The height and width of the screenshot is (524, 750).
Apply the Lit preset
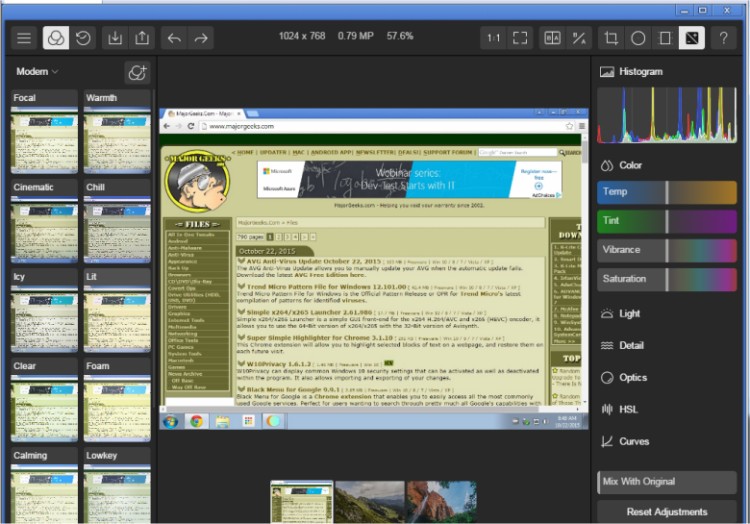click(x=117, y=310)
